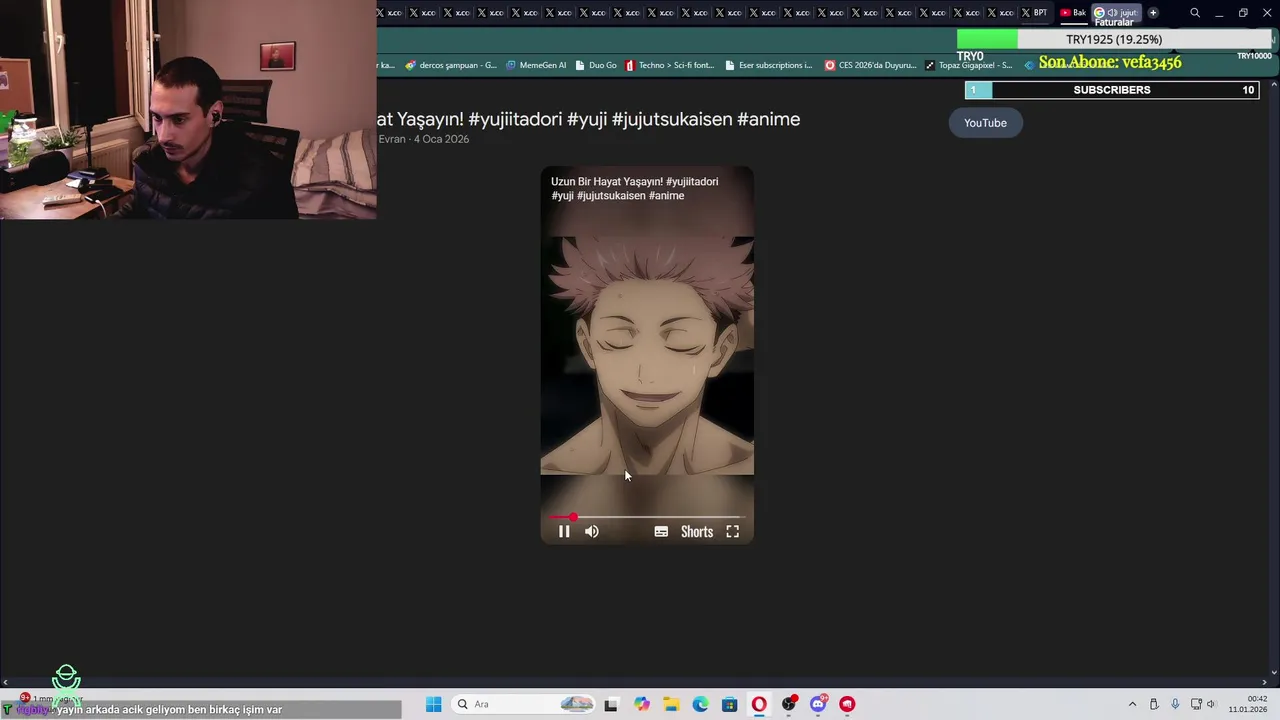This screenshot has width=1280, height=720.
Task: Mute the video with the speaker icon
Action: 592,532
